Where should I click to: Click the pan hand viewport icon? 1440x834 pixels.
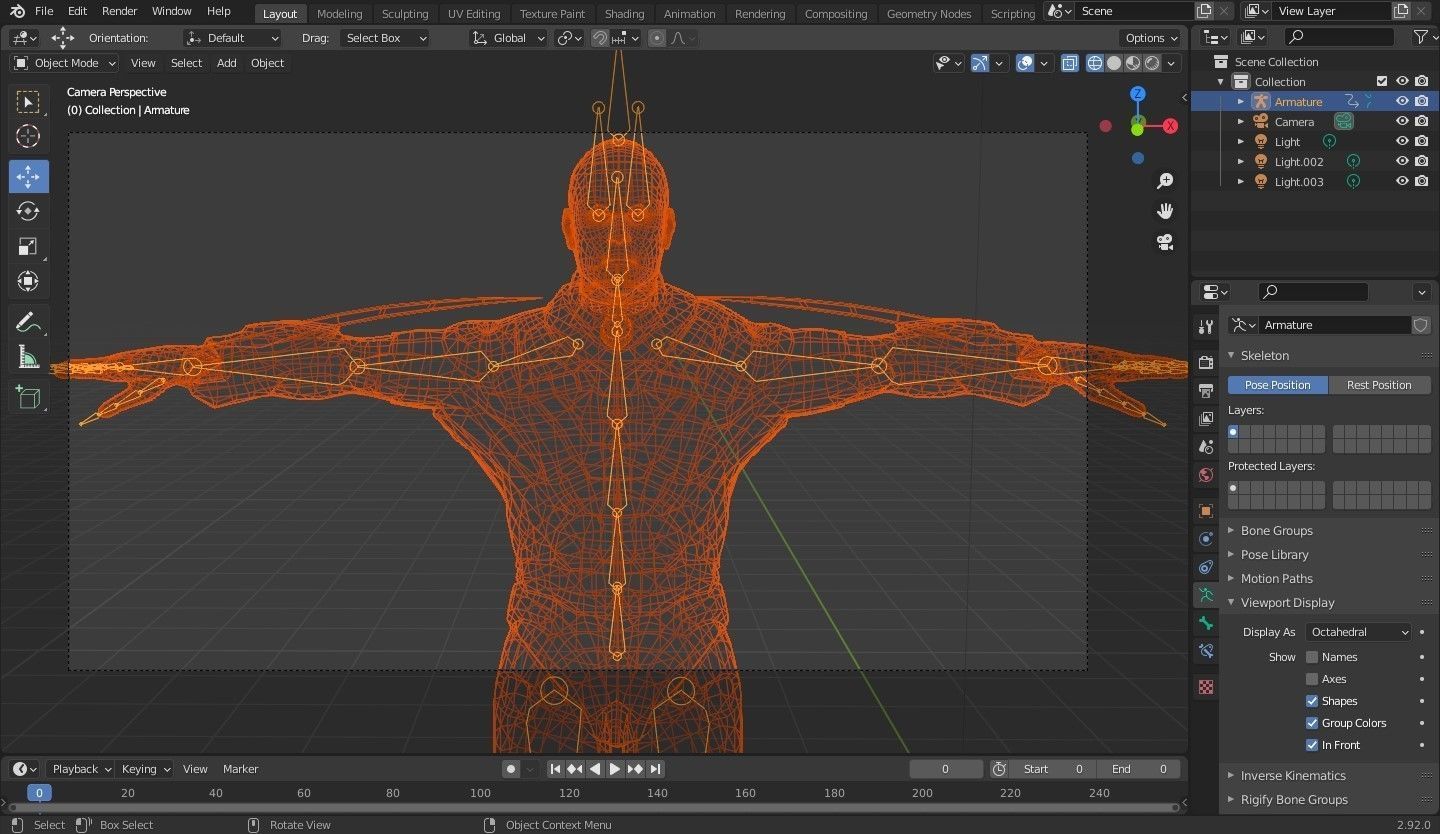pyautogui.click(x=1165, y=211)
